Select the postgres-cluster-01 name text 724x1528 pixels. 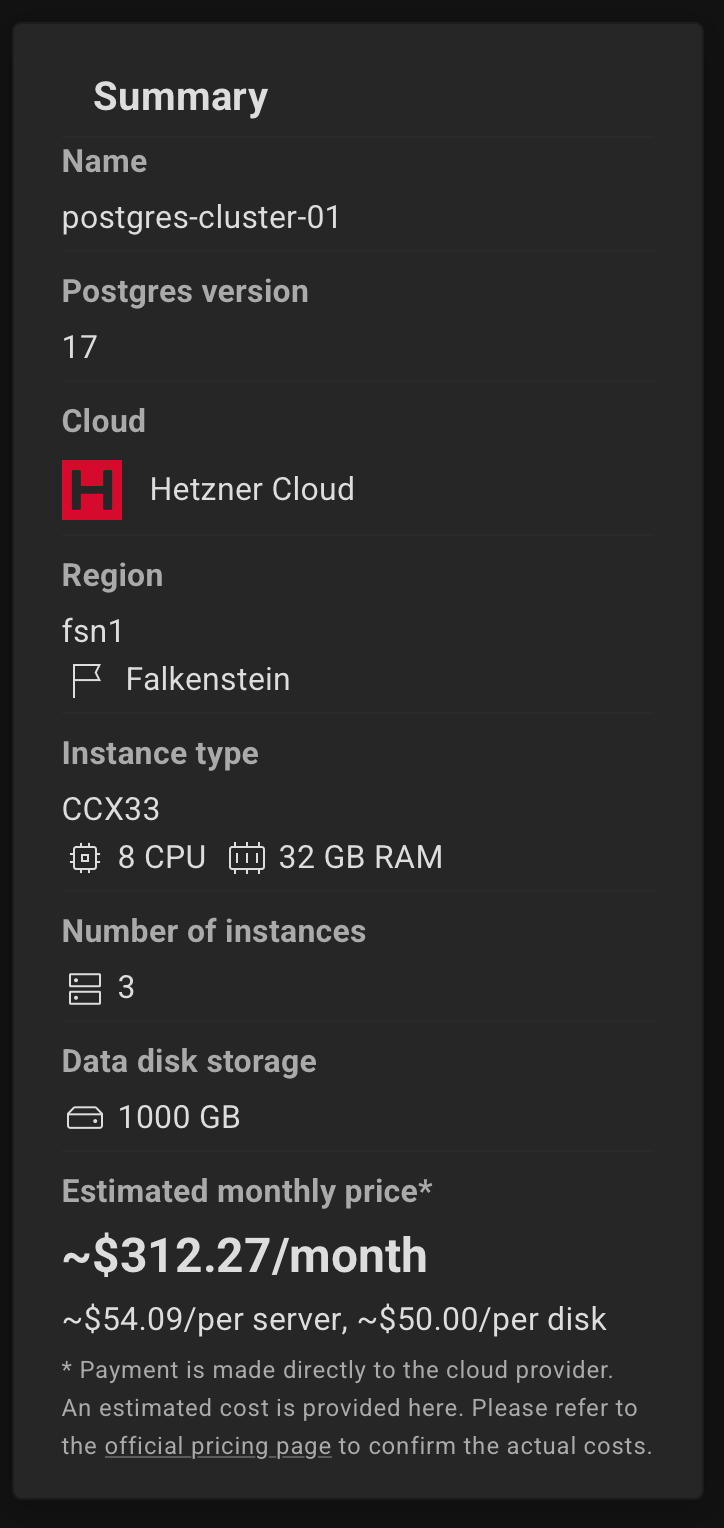[202, 217]
